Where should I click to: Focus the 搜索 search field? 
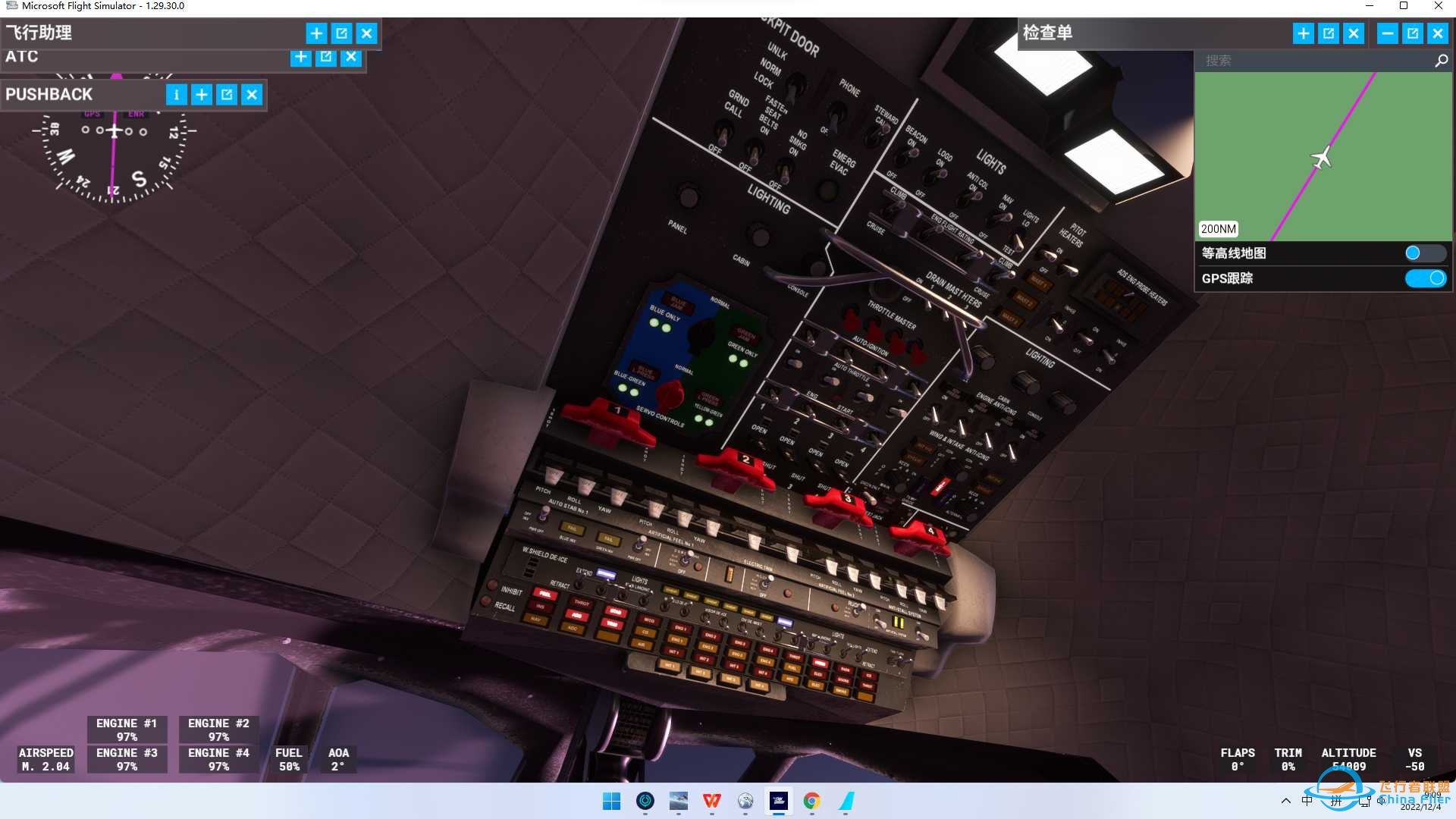pyautogui.click(x=1313, y=61)
